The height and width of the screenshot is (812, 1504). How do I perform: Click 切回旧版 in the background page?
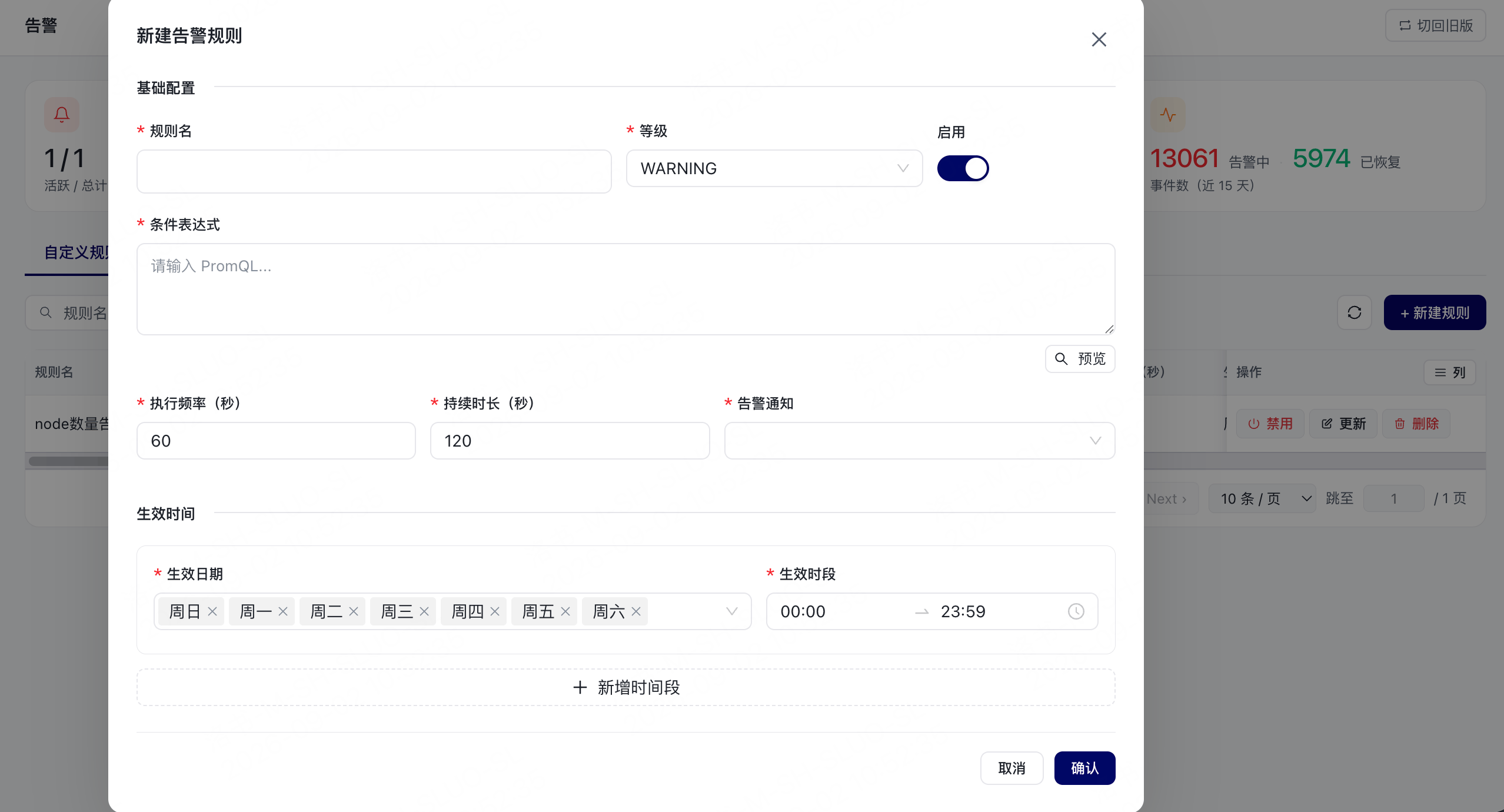coord(1435,25)
